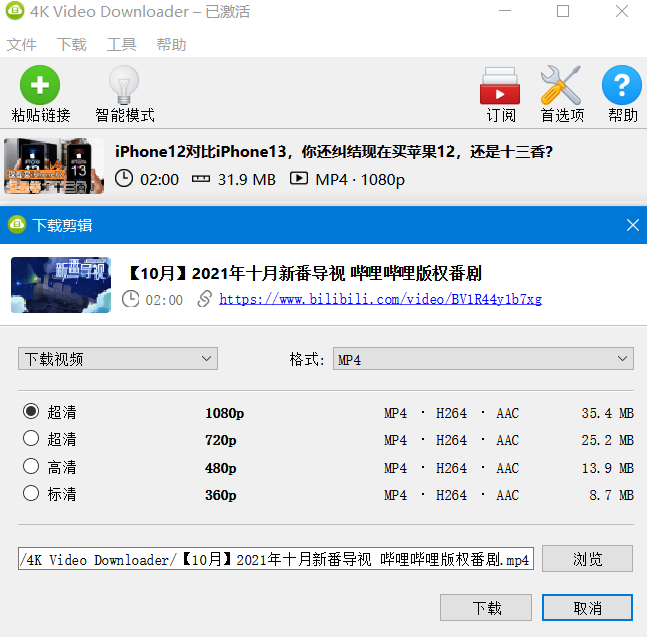Screen dimensions: 647x637
Task: Open the 格式 MP4 format dropdown
Action: [483, 359]
